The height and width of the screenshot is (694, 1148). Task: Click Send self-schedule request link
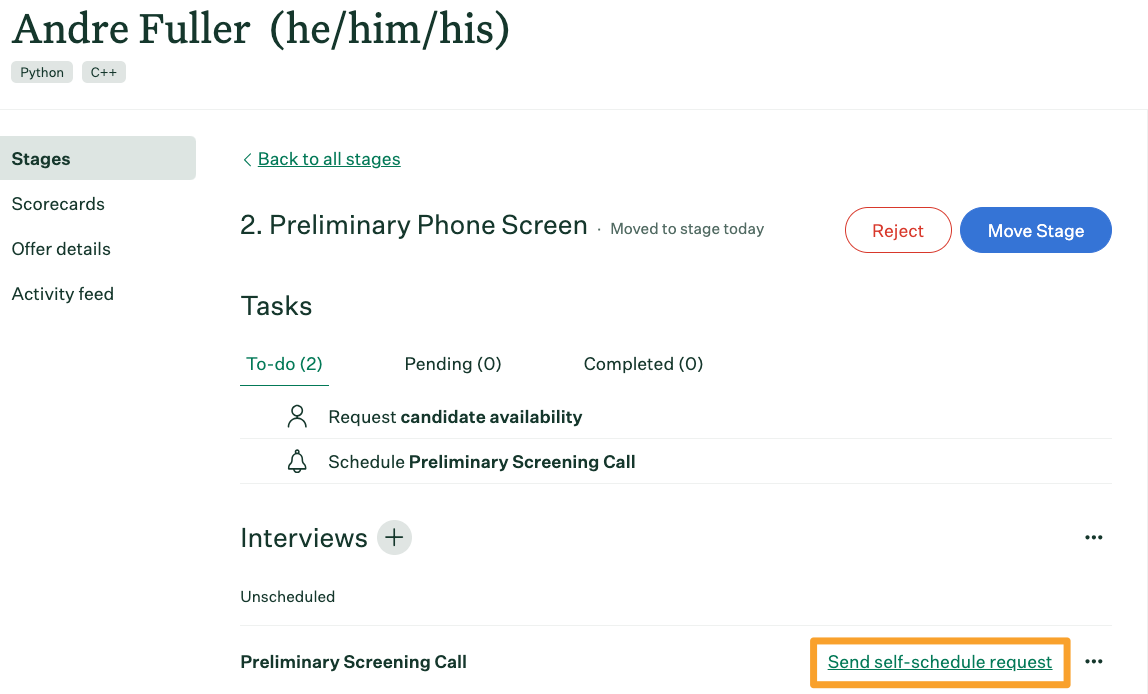click(939, 662)
